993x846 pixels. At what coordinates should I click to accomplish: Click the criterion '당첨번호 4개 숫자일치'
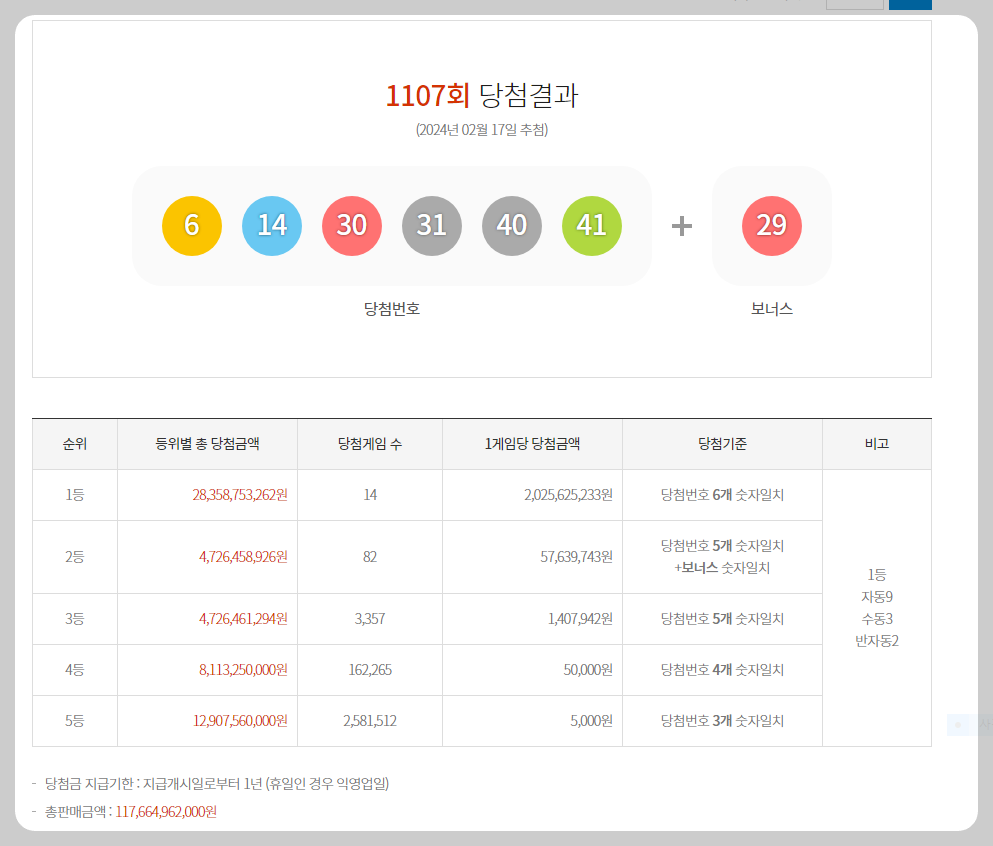click(x=723, y=670)
